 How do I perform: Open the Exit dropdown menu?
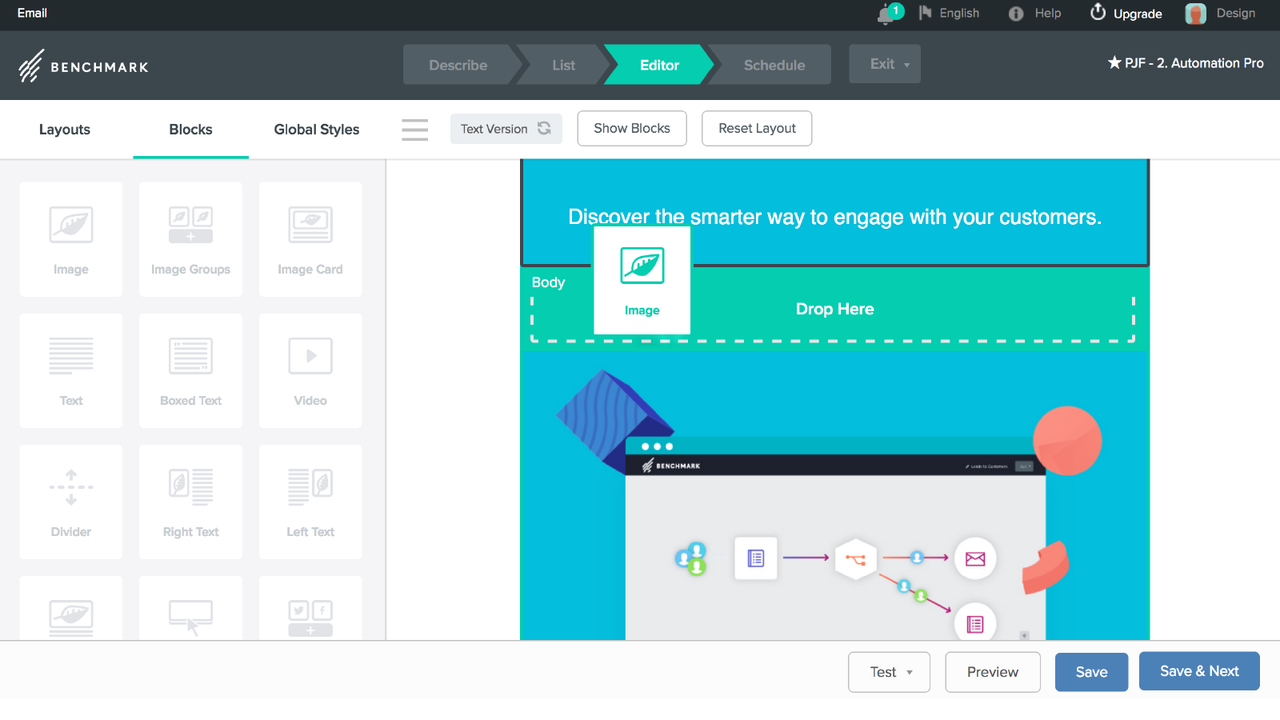pyautogui.click(x=884, y=63)
